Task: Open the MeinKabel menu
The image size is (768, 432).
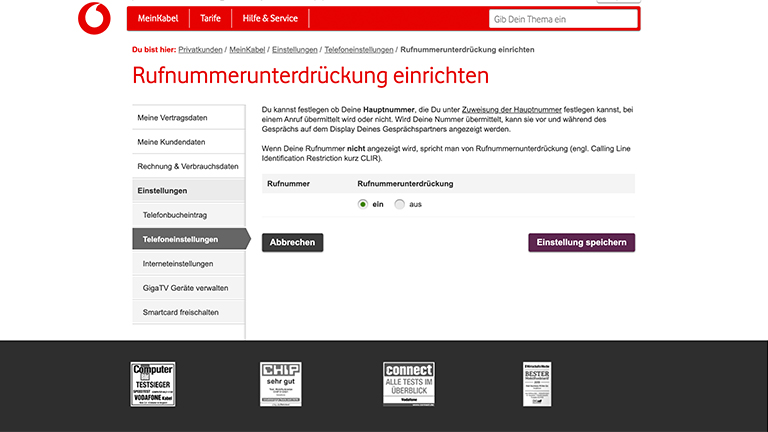Action: 158,19
